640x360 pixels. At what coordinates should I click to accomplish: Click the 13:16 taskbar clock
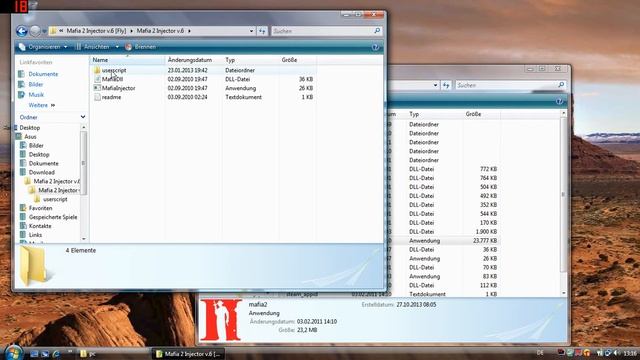pyautogui.click(x=630, y=353)
